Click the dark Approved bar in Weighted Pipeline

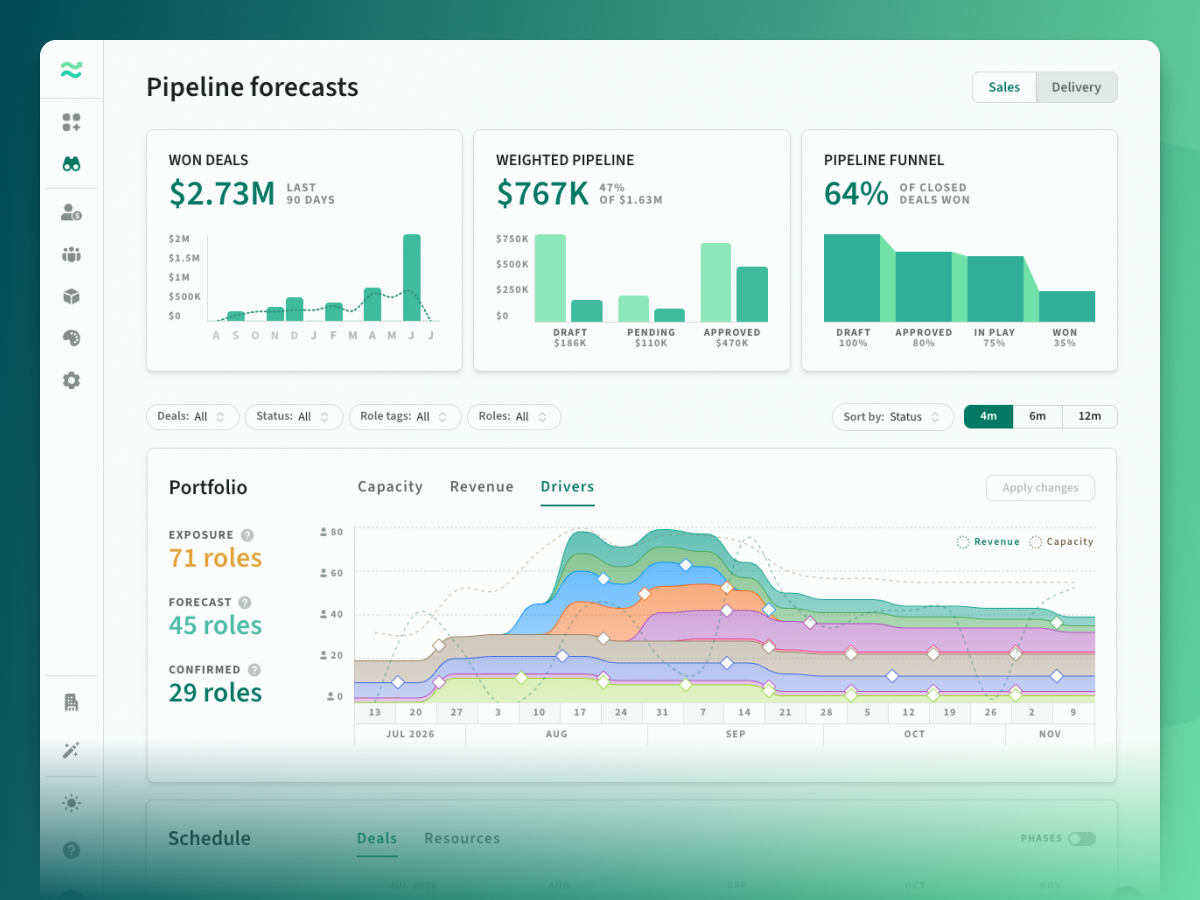point(752,294)
